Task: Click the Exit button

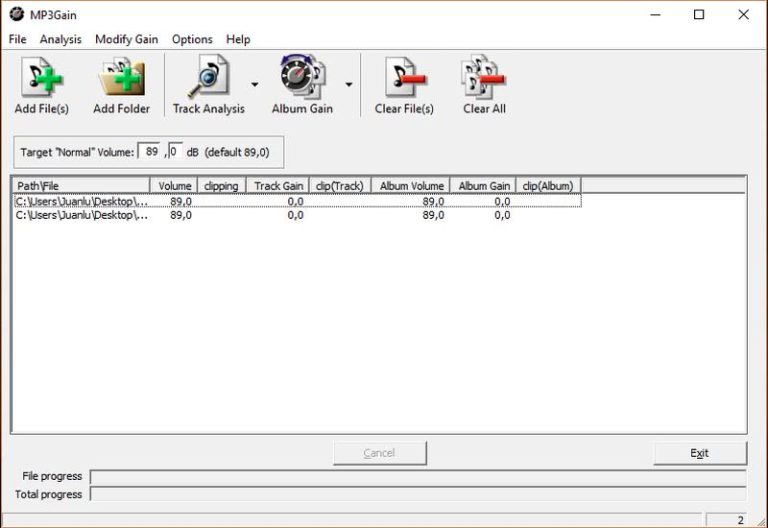Action: [700, 453]
